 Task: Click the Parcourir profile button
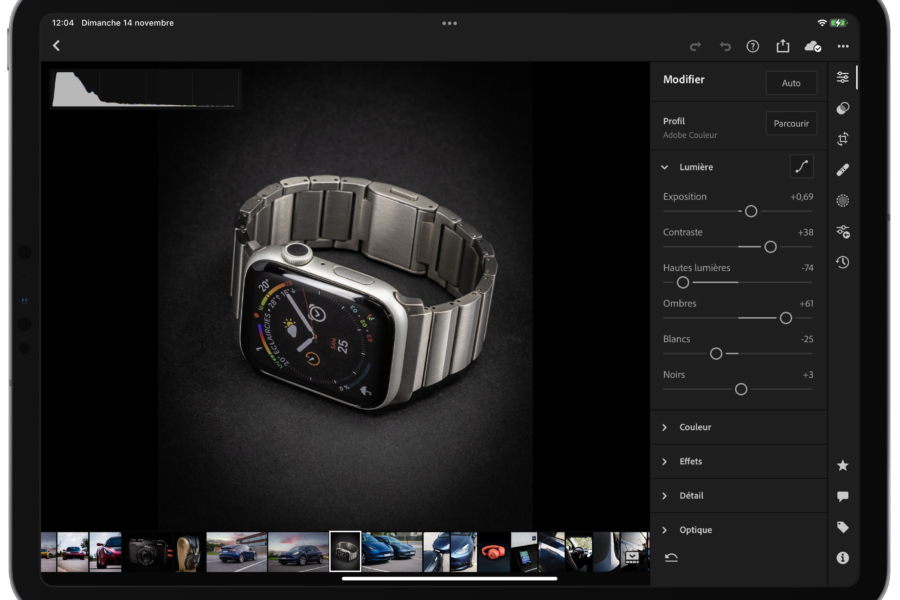click(x=791, y=123)
